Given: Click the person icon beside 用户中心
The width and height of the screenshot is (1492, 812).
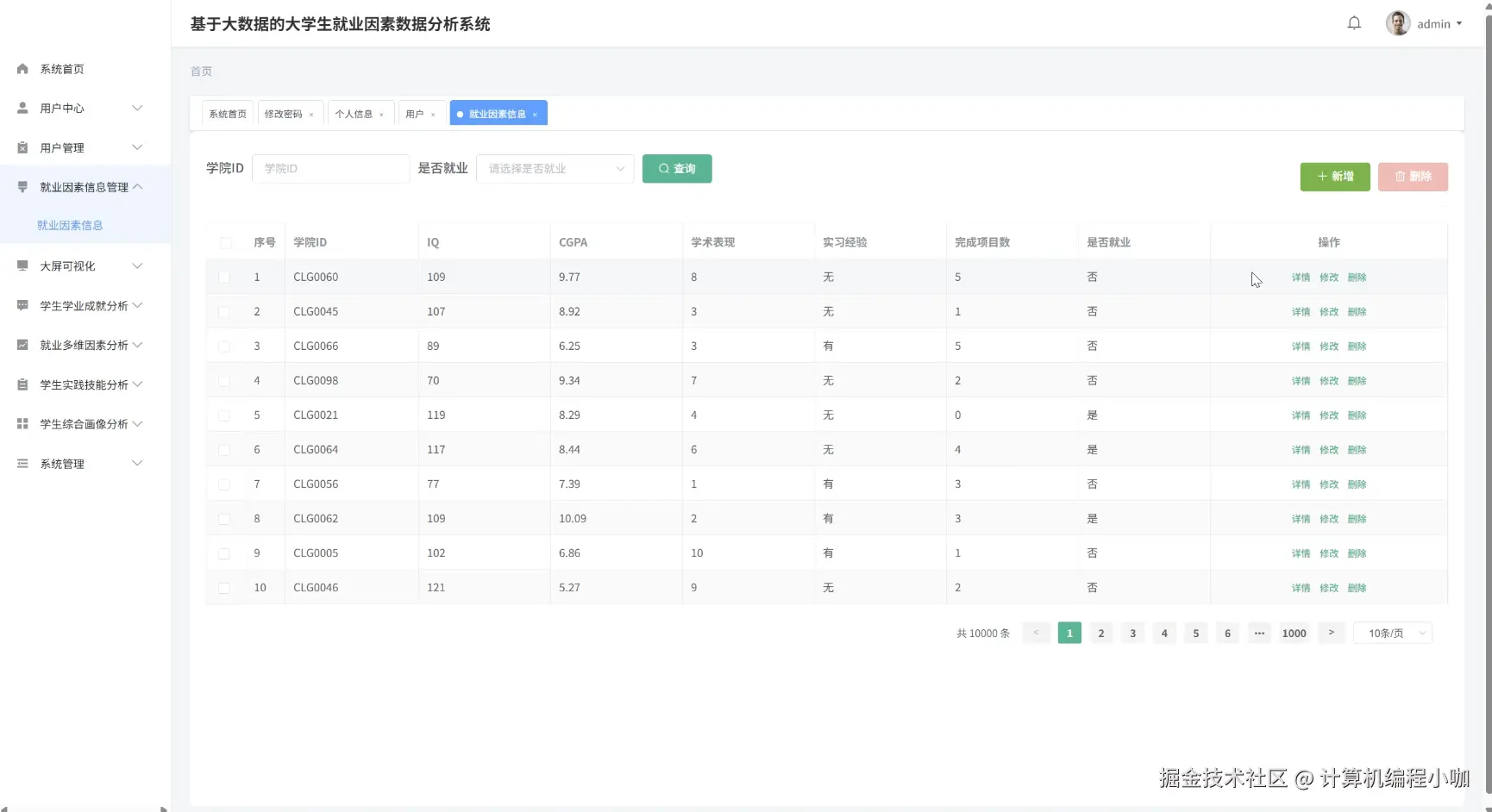Looking at the screenshot, I should pyautogui.click(x=22, y=108).
